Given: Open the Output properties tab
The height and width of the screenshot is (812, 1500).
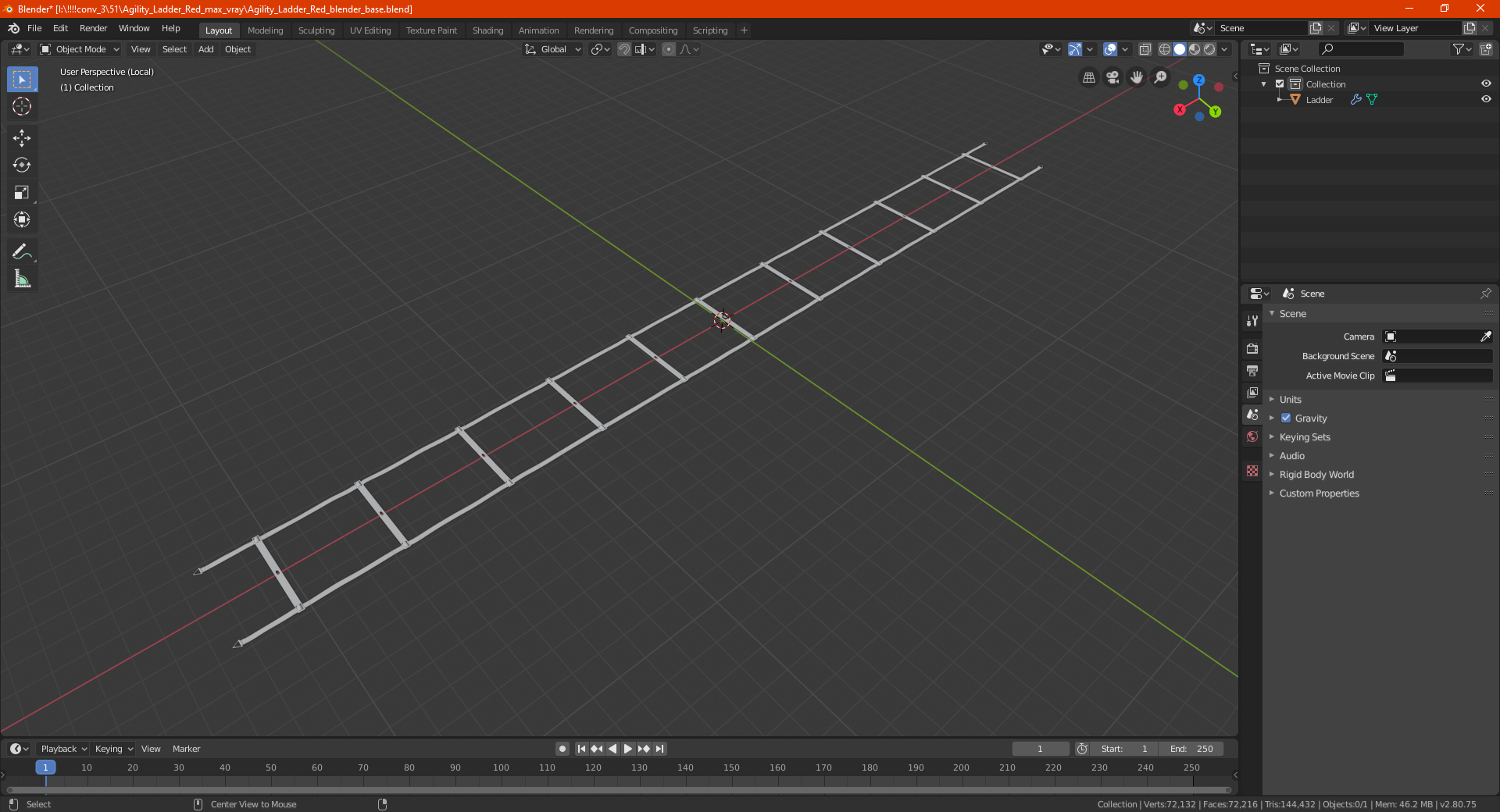Looking at the screenshot, I should pos(1252,370).
